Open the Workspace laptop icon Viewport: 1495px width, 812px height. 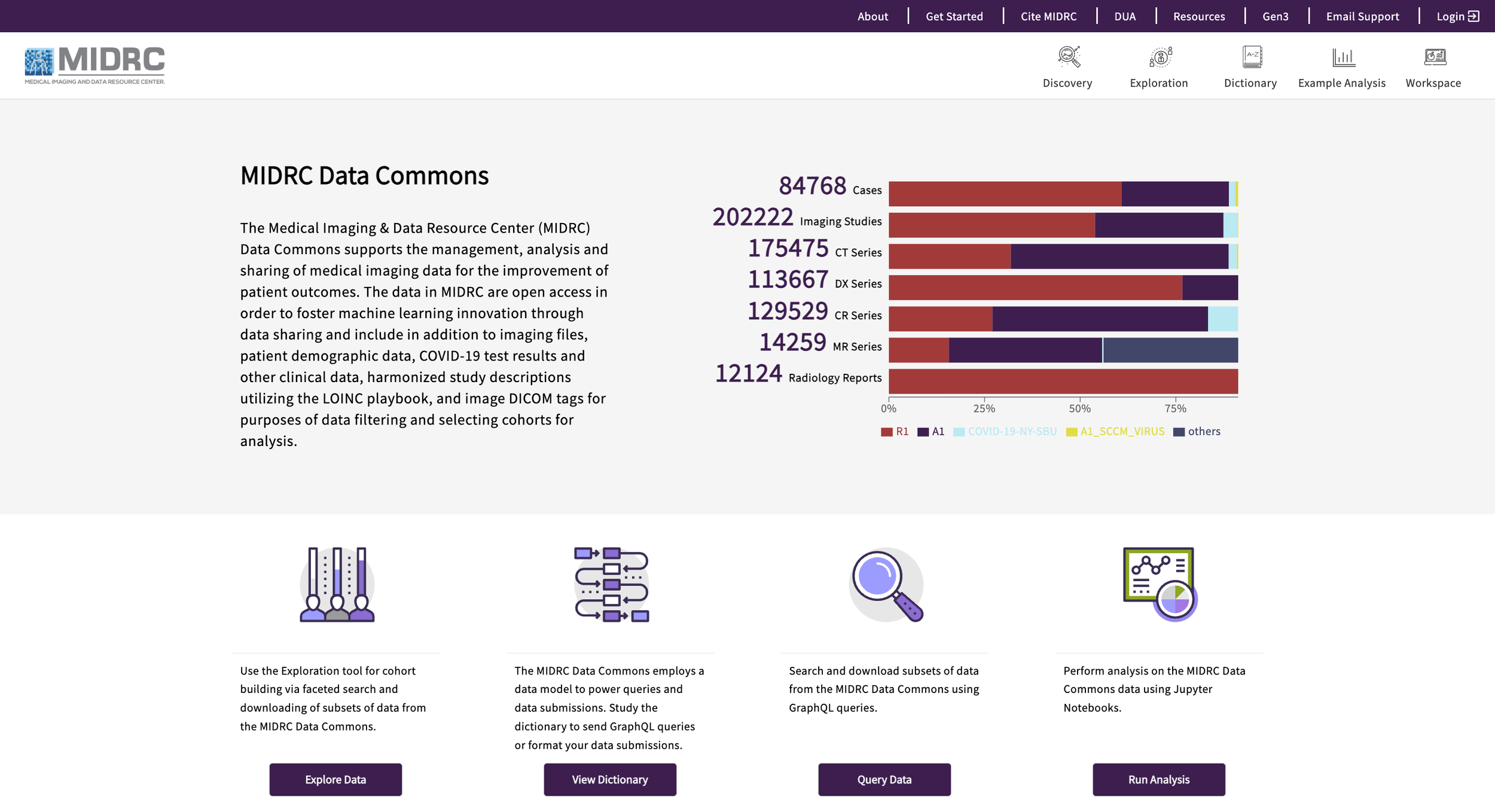pos(1434,57)
